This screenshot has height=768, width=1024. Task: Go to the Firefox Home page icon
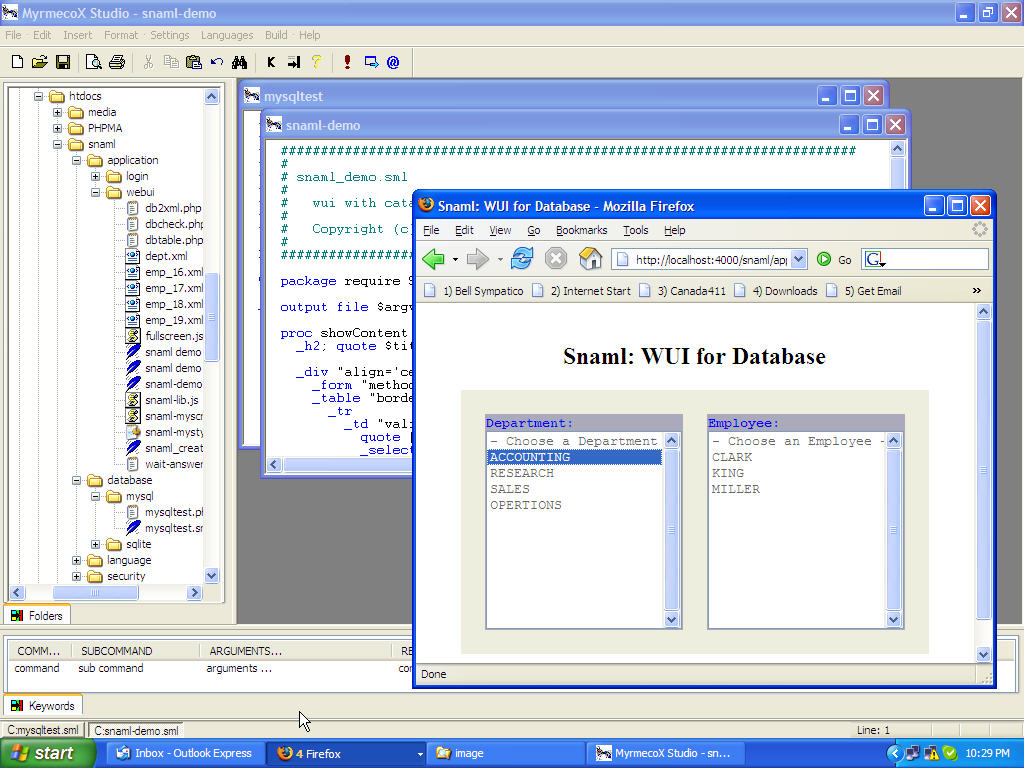pos(590,259)
